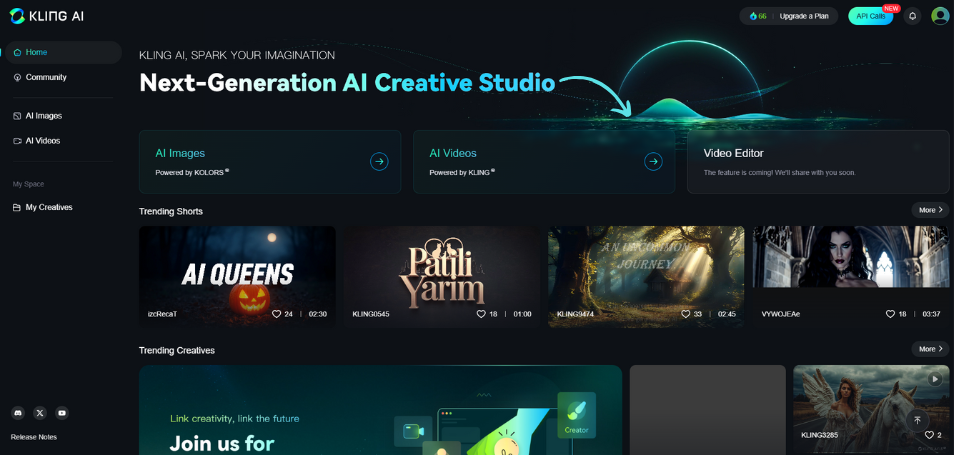Like the VYWOJEAe short heart
Viewport: 954px width, 455px height.
click(x=890, y=314)
